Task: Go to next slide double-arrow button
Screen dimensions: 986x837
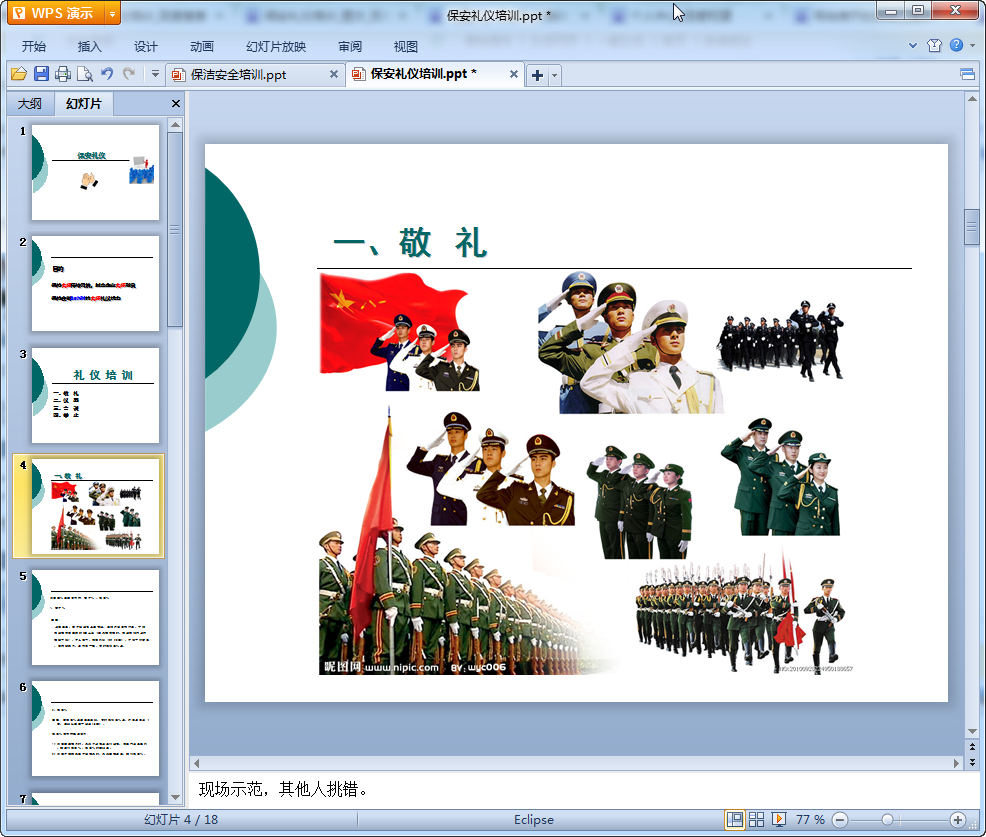Action: click(x=972, y=762)
